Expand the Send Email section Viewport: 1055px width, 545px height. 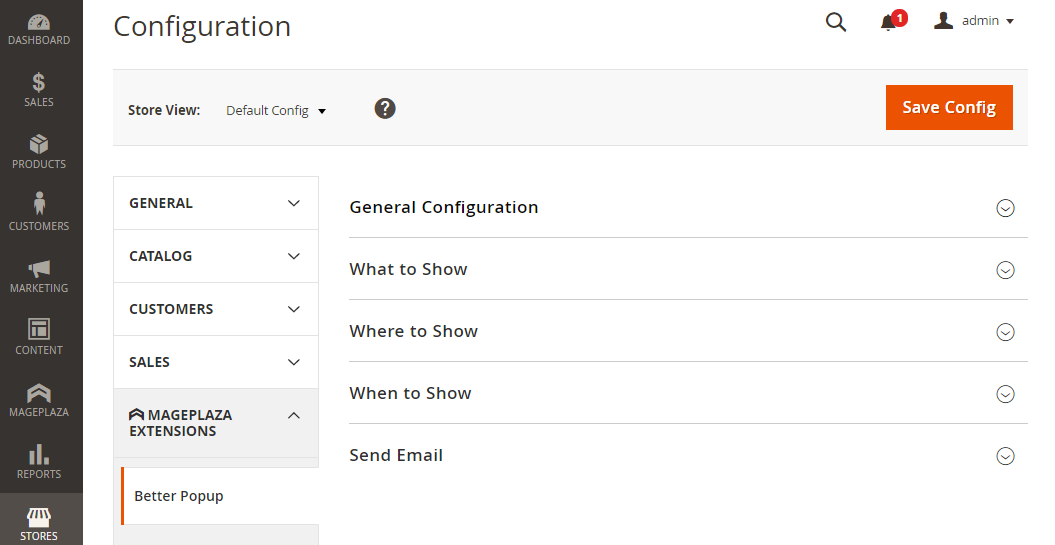pos(1005,456)
